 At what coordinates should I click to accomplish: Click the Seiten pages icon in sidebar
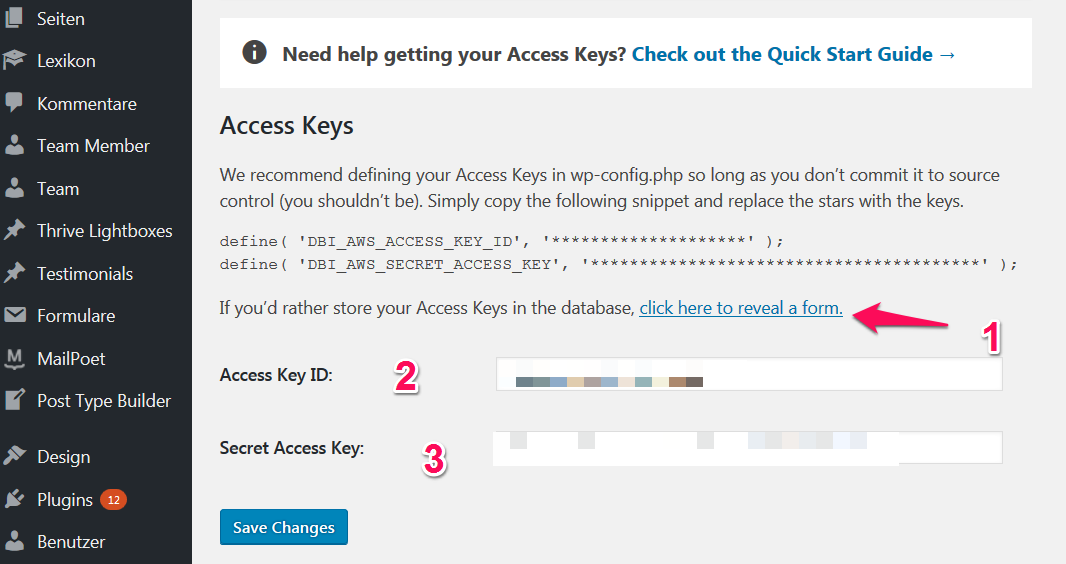[14, 18]
